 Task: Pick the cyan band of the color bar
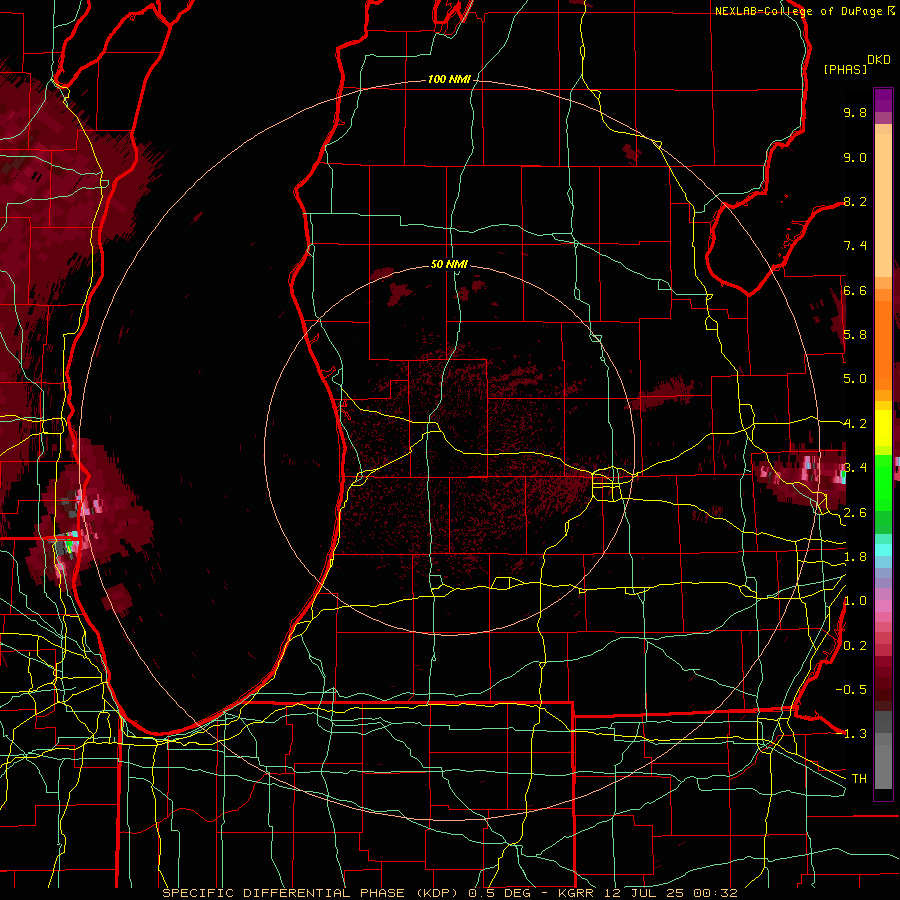(x=883, y=549)
